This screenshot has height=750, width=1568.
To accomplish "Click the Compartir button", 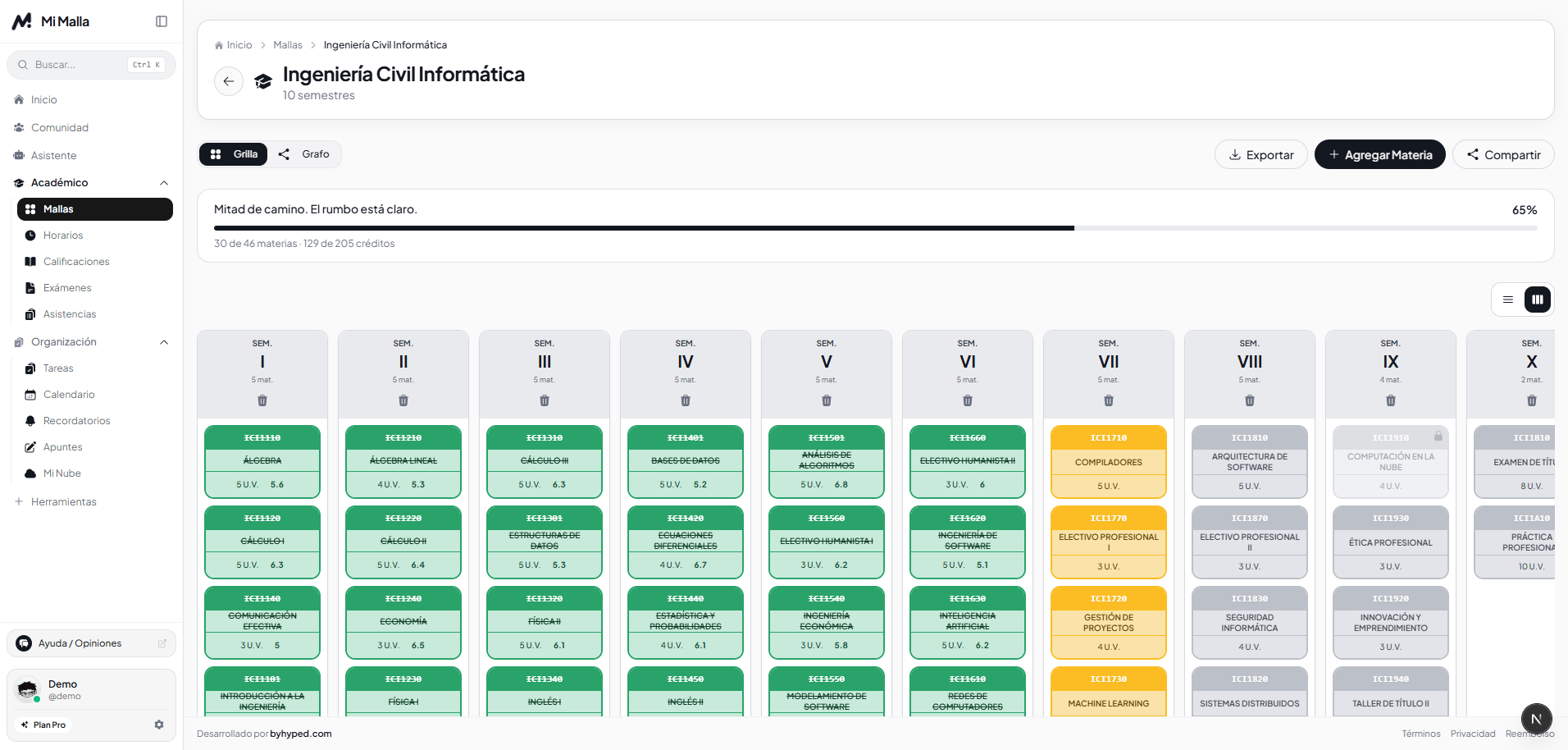I will [1503, 154].
